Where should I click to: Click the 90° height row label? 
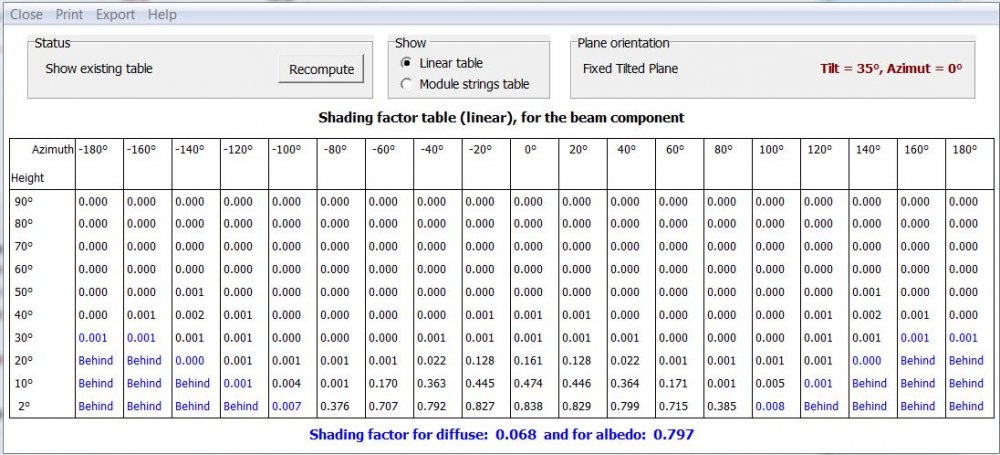tap(24, 201)
